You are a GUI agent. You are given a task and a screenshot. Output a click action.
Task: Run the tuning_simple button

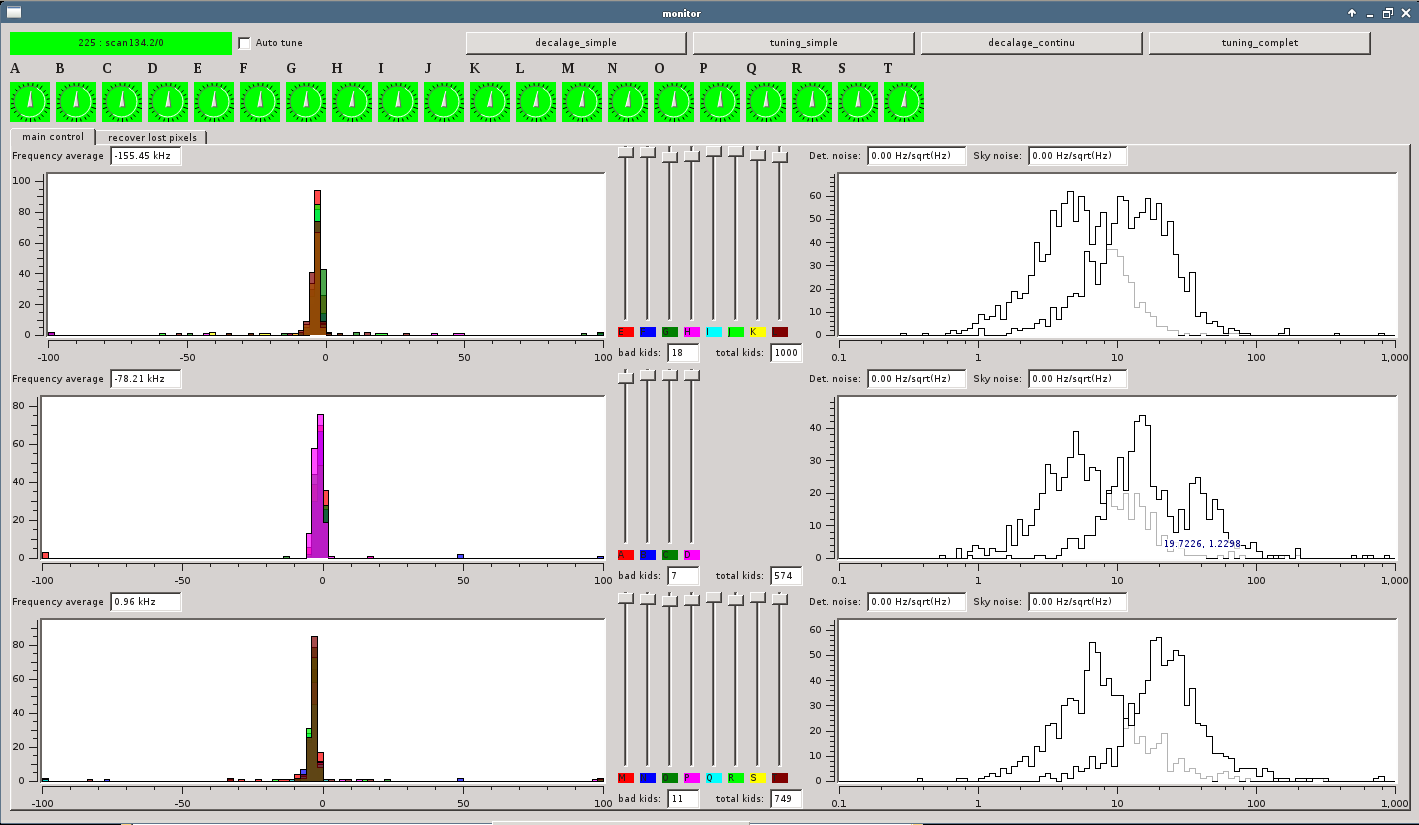tap(803, 43)
